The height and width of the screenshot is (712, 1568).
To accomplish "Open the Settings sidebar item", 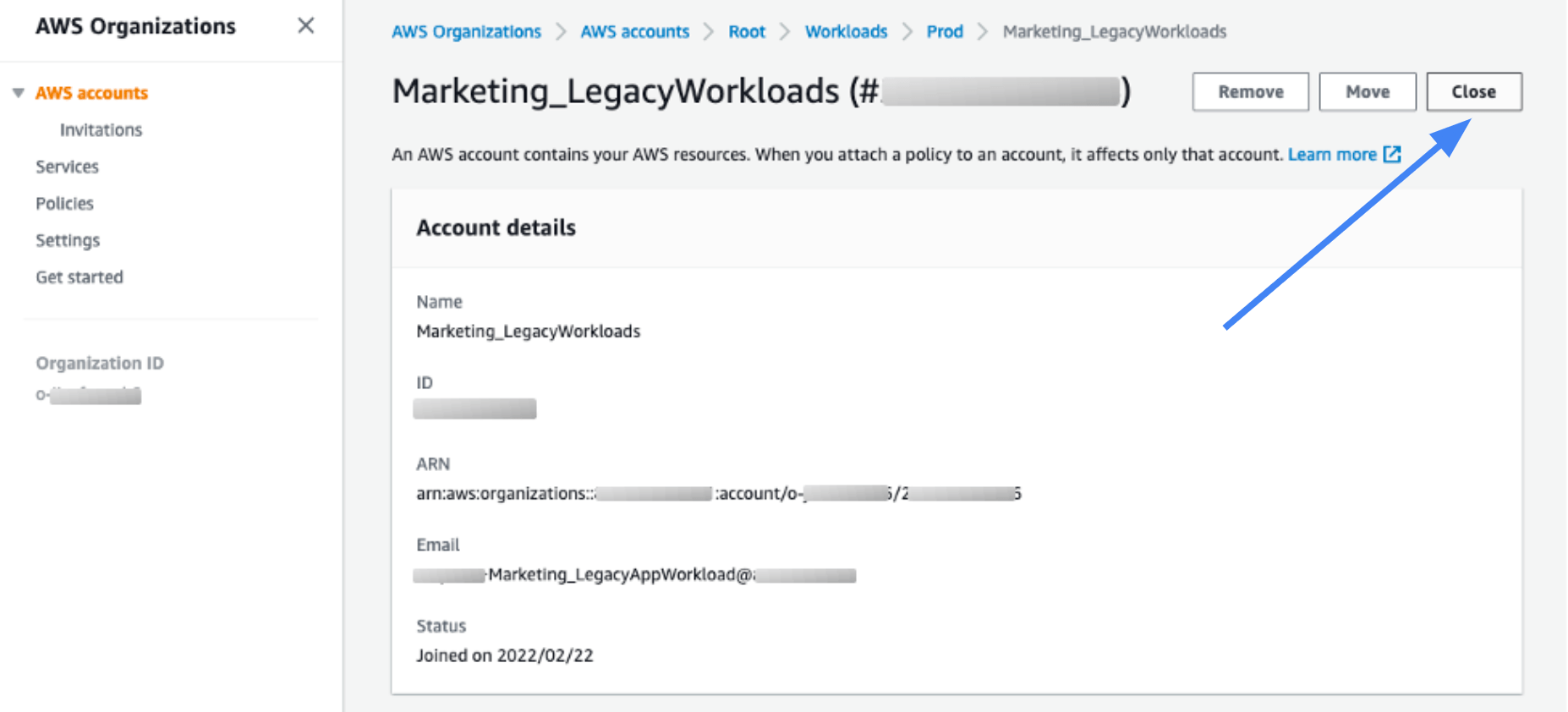I will (x=68, y=240).
